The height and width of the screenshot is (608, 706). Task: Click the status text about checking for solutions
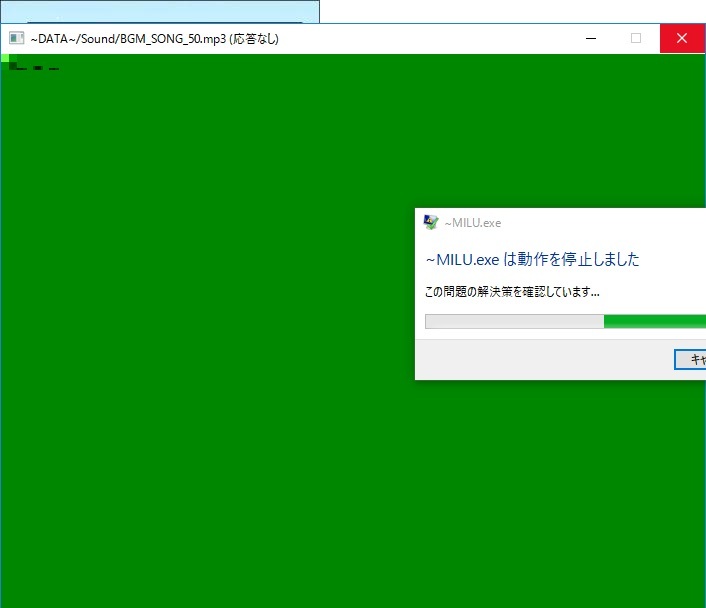pyautogui.click(x=512, y=292)
